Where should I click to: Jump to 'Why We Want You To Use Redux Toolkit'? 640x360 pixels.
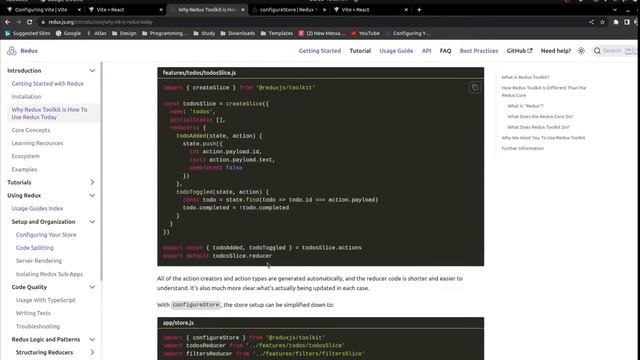click(543, 138)
